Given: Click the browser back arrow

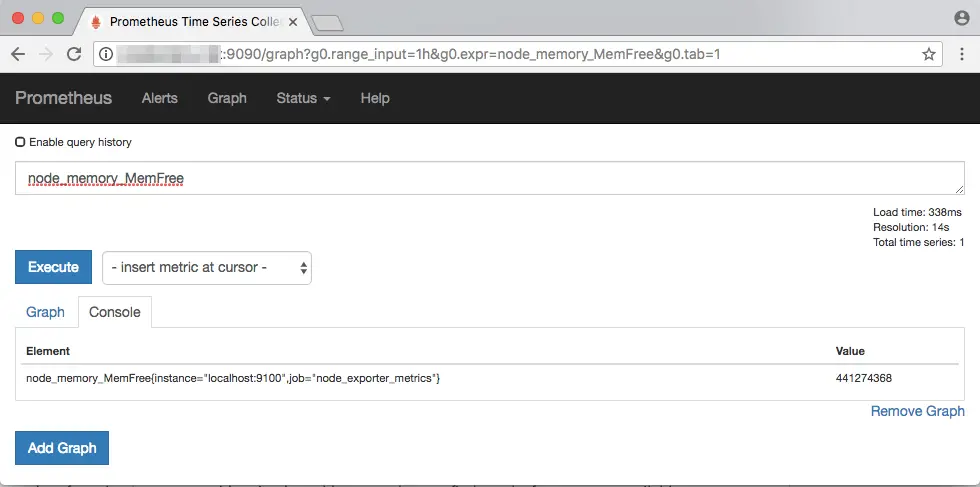Looking at the screenshot, I should tap(18, 54).
